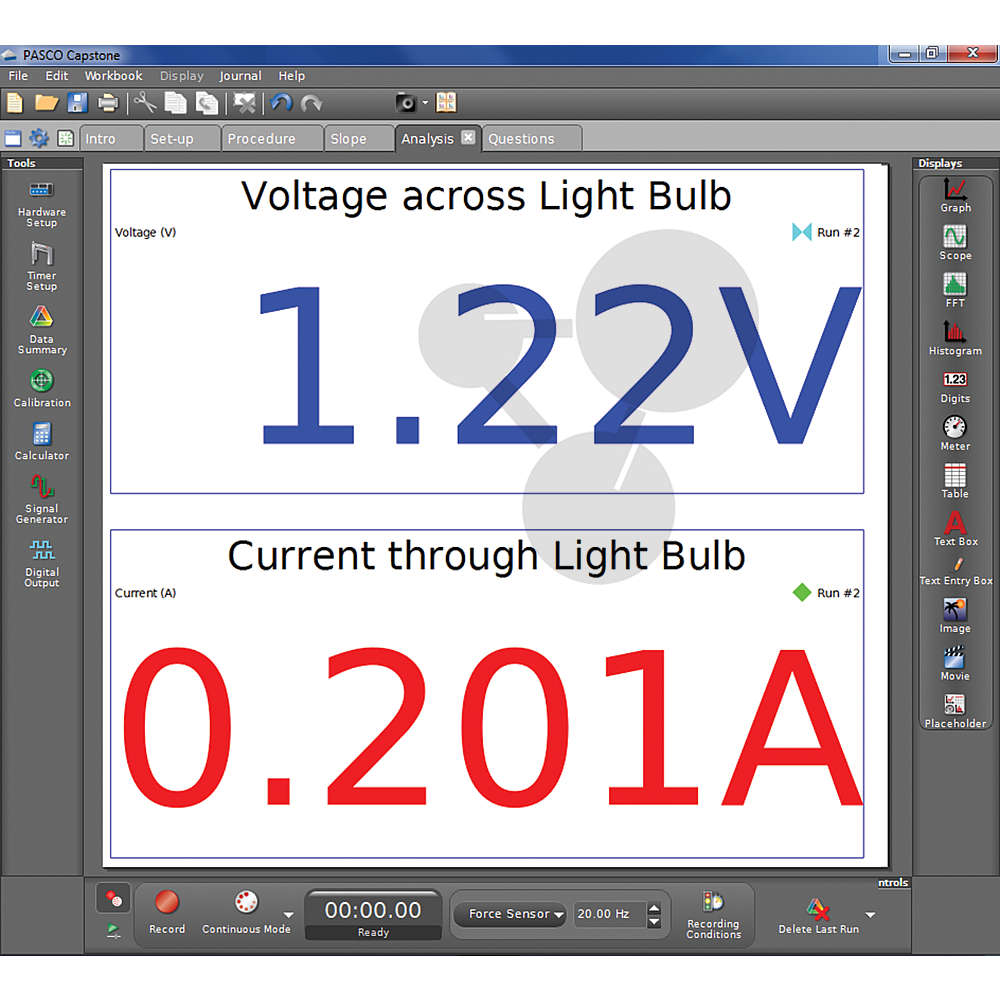Click the print toolbar icon
Image resolution: width=1000 pixels, height=1000 pixels.
point(108,103)
